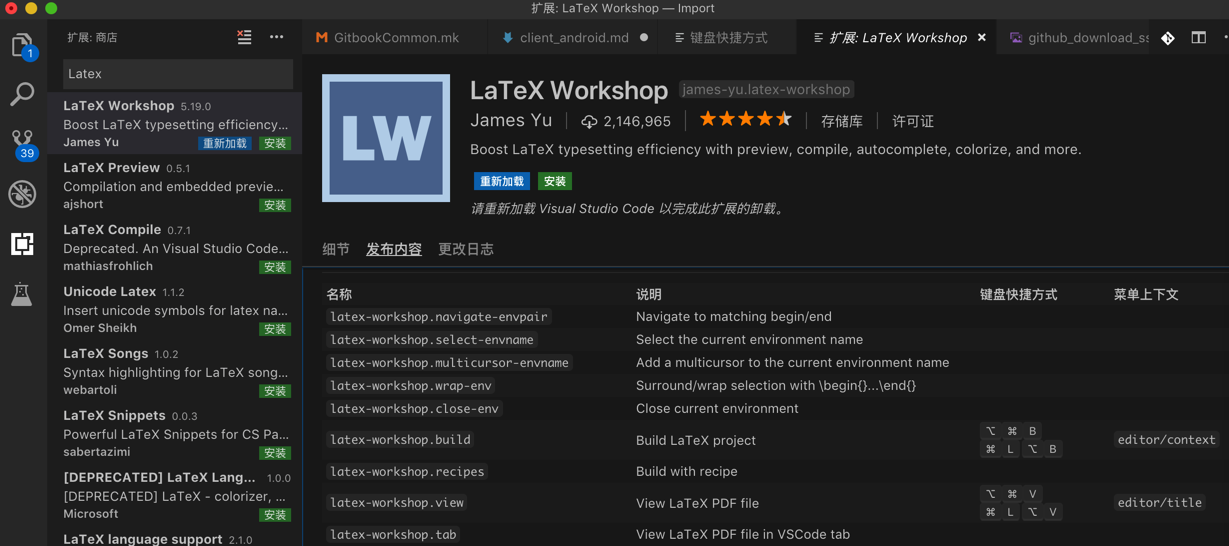The height and width of the screenshot is (546, 1229).
Task: Click the latex-workshop.close-env command
Action: coord(414,408)
